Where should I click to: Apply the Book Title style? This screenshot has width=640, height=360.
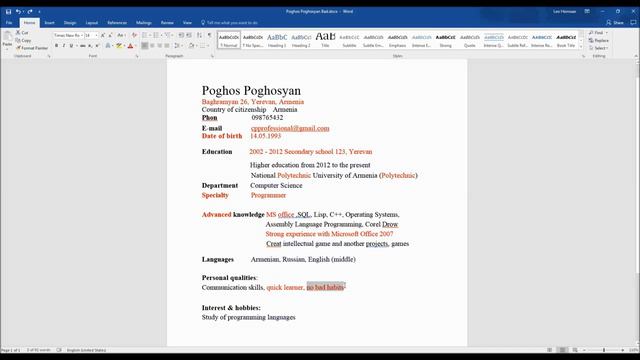click(x=566, y=40)
